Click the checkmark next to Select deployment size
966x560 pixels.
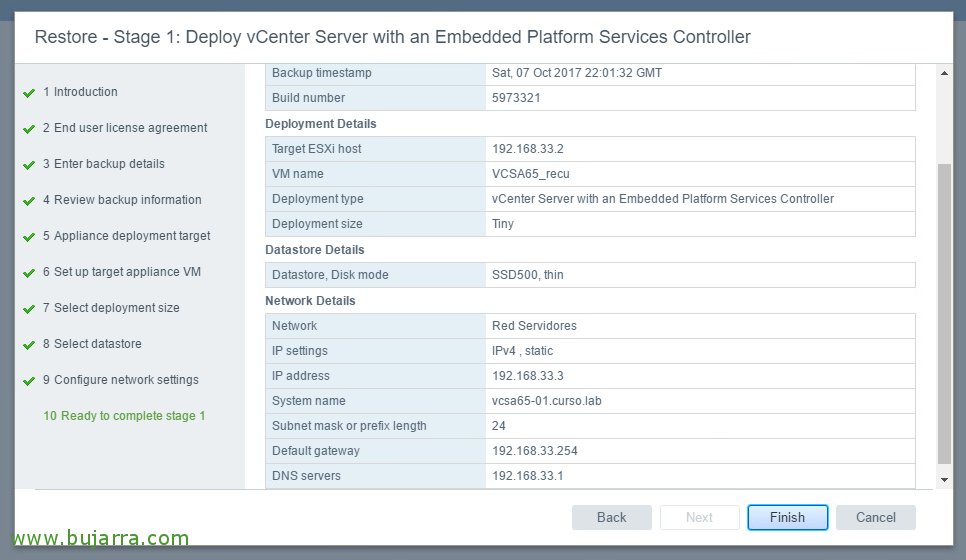[x=29, y=309]
